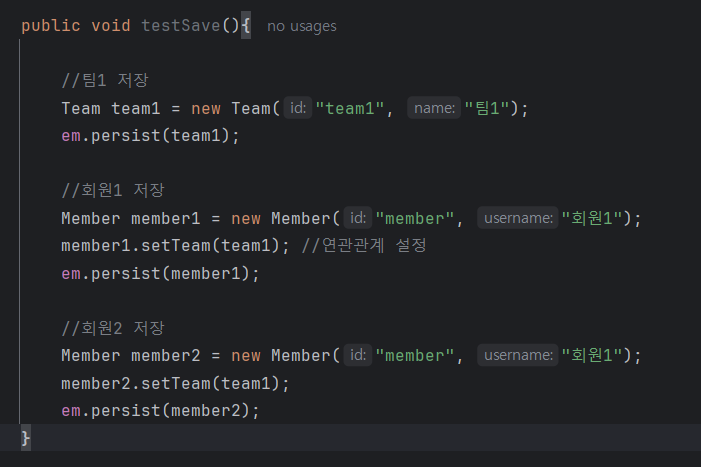Place cursor on the testSave method name
Image resolution: width=701 pixels, height=467 pixels.
pos(181,25)
